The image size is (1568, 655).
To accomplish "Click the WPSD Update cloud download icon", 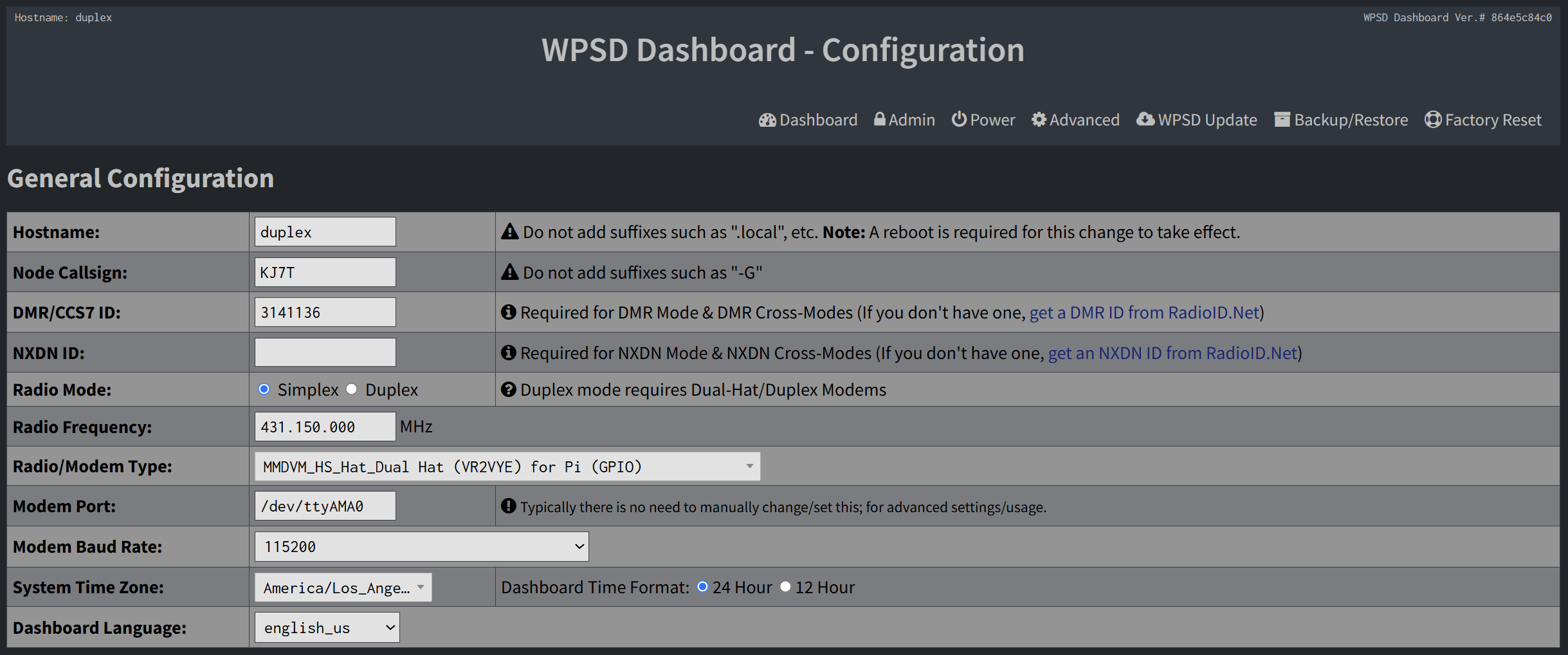I will coord(1145,119).
